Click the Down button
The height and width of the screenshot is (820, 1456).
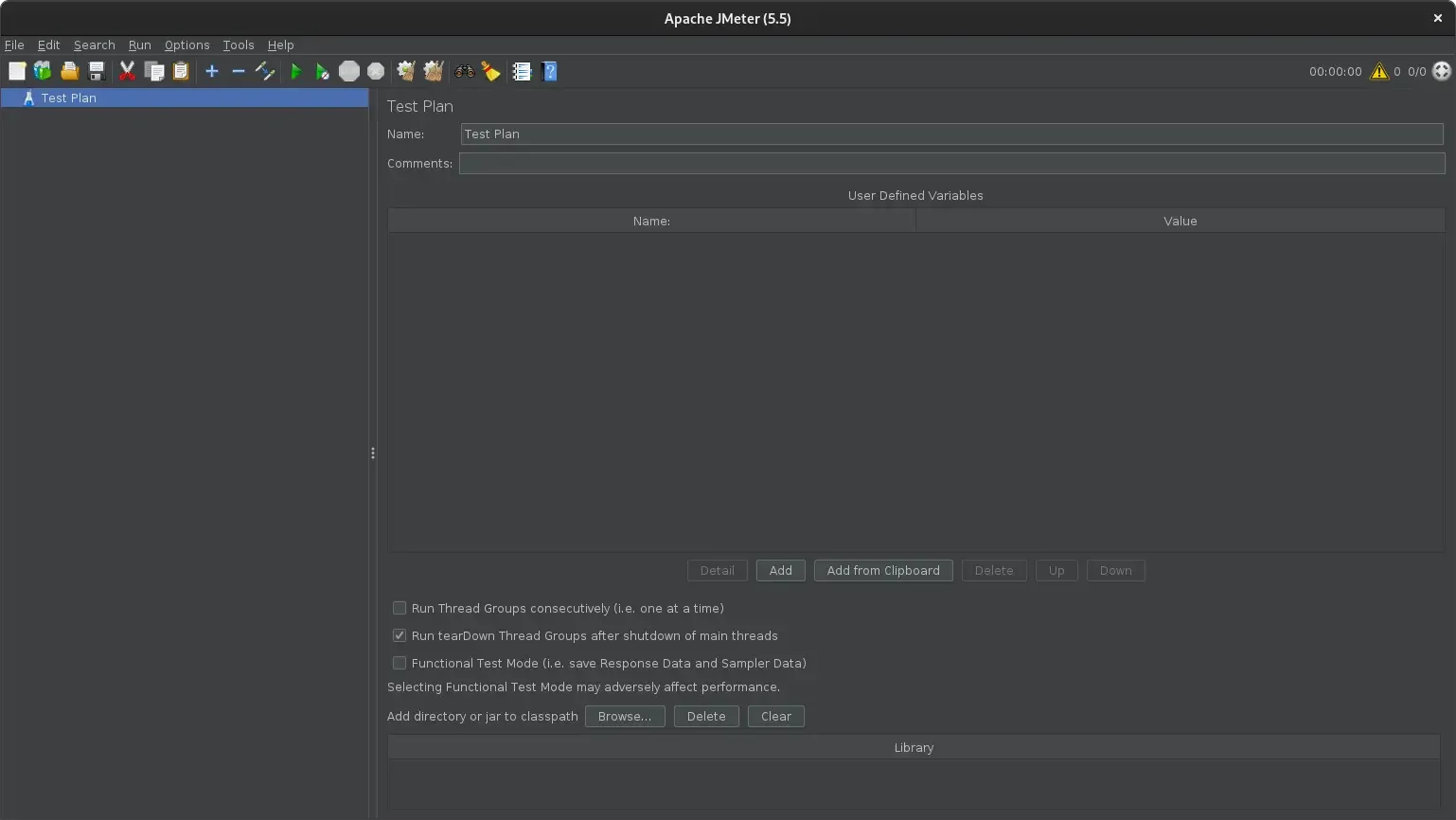pyautogui.click(x=1115, y=570)
